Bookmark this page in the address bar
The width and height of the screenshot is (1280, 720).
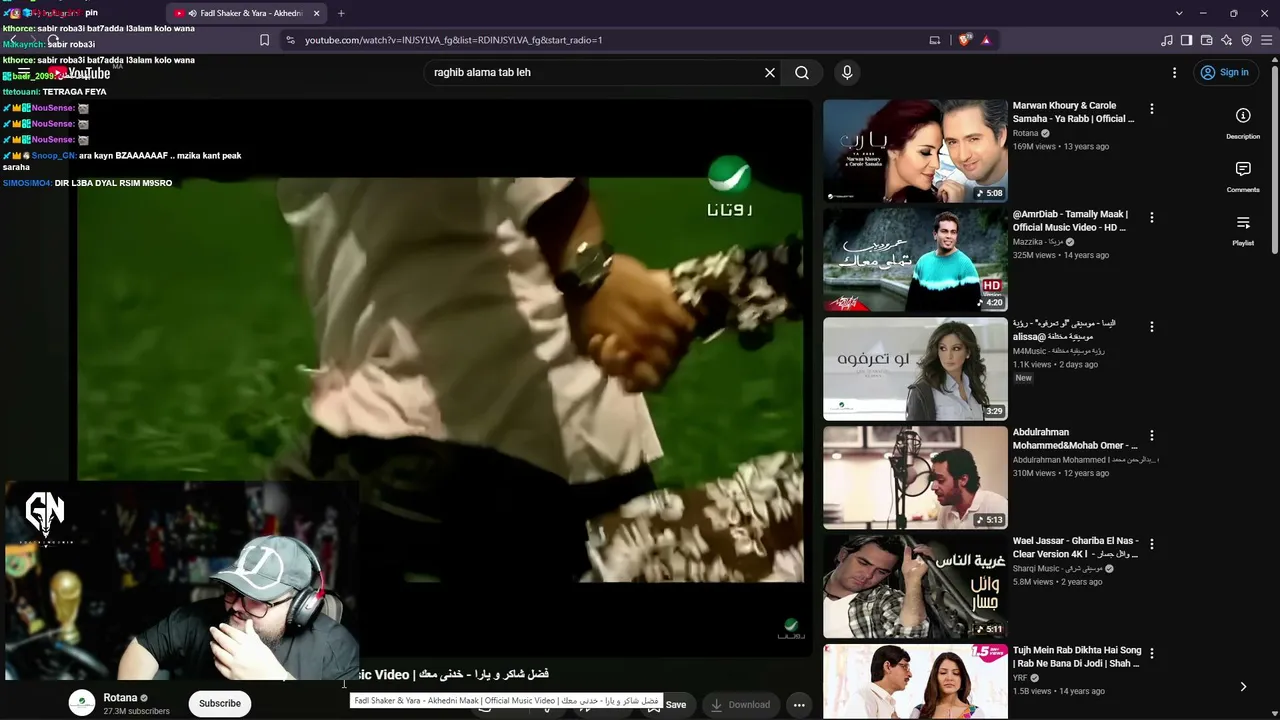click(x=265, y=40)
